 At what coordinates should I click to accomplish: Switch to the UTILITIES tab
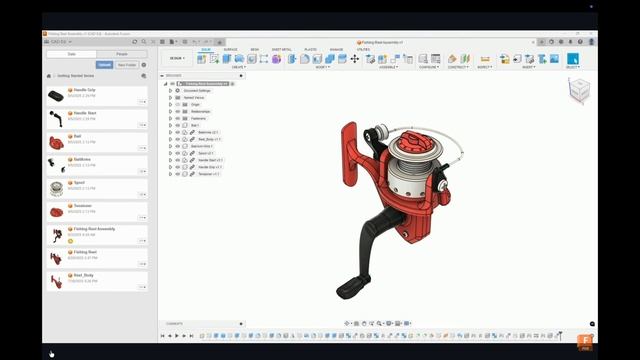click(363, 49)
